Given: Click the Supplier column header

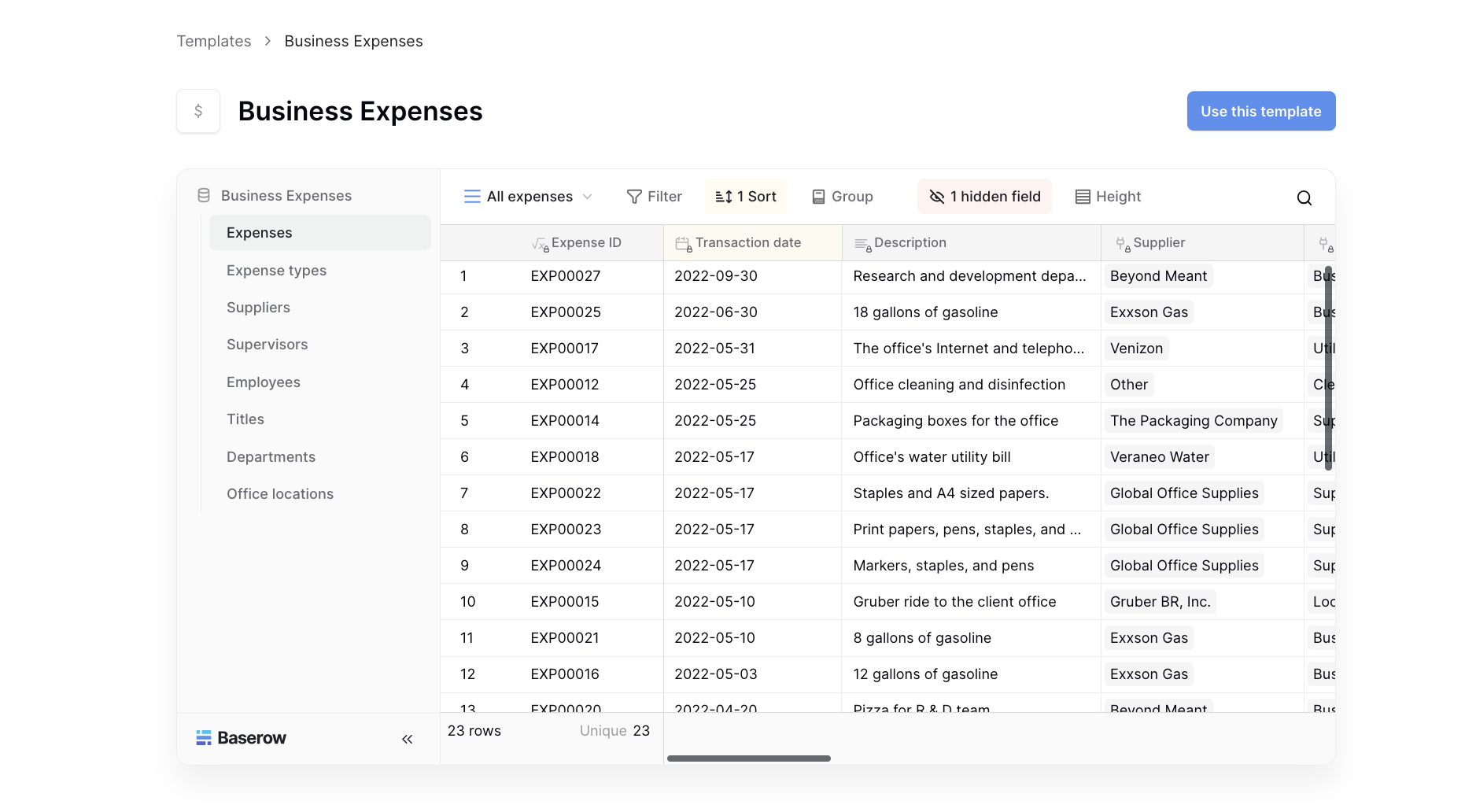Looking at the screenshot, I should [1202, 243].
